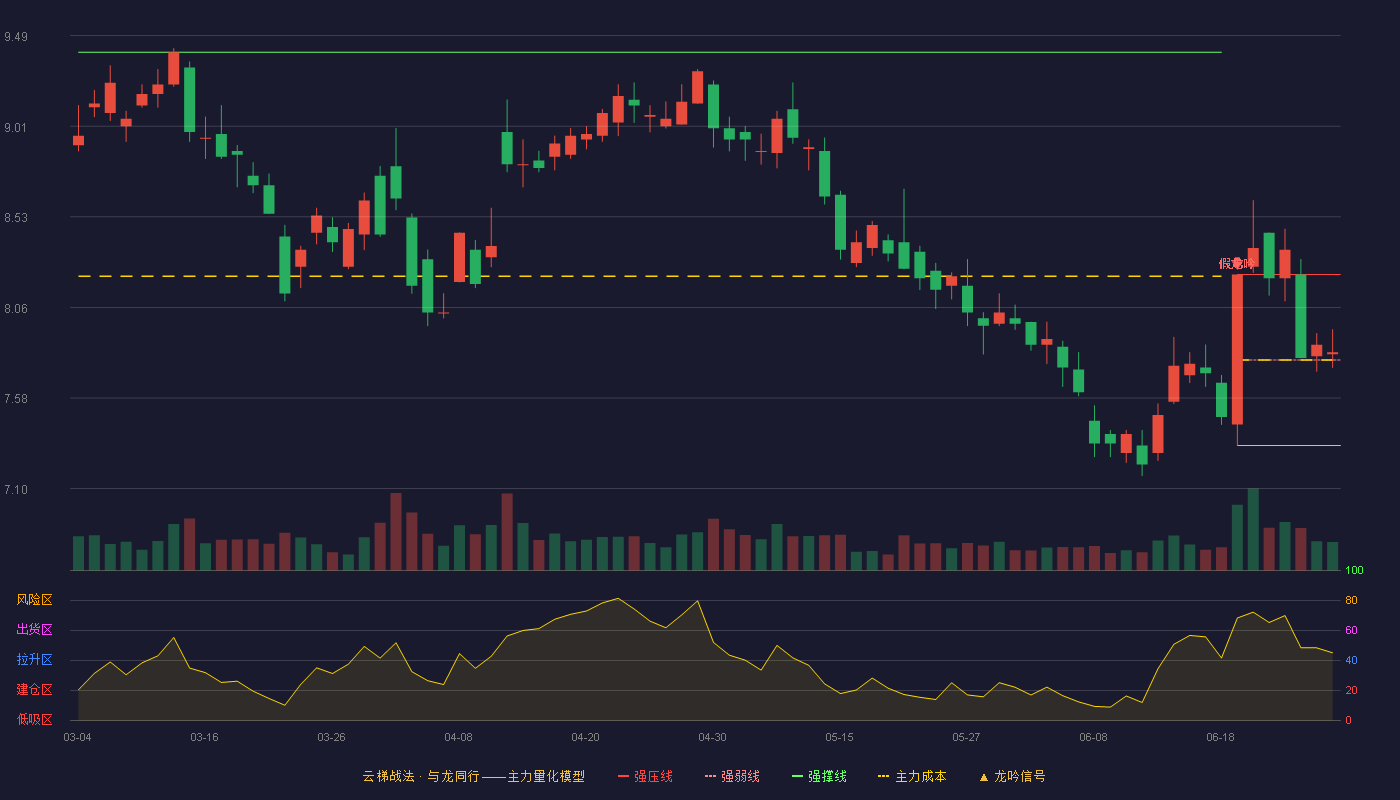
Task: Click the red 0 indicator scale value
Action: 1348,720
